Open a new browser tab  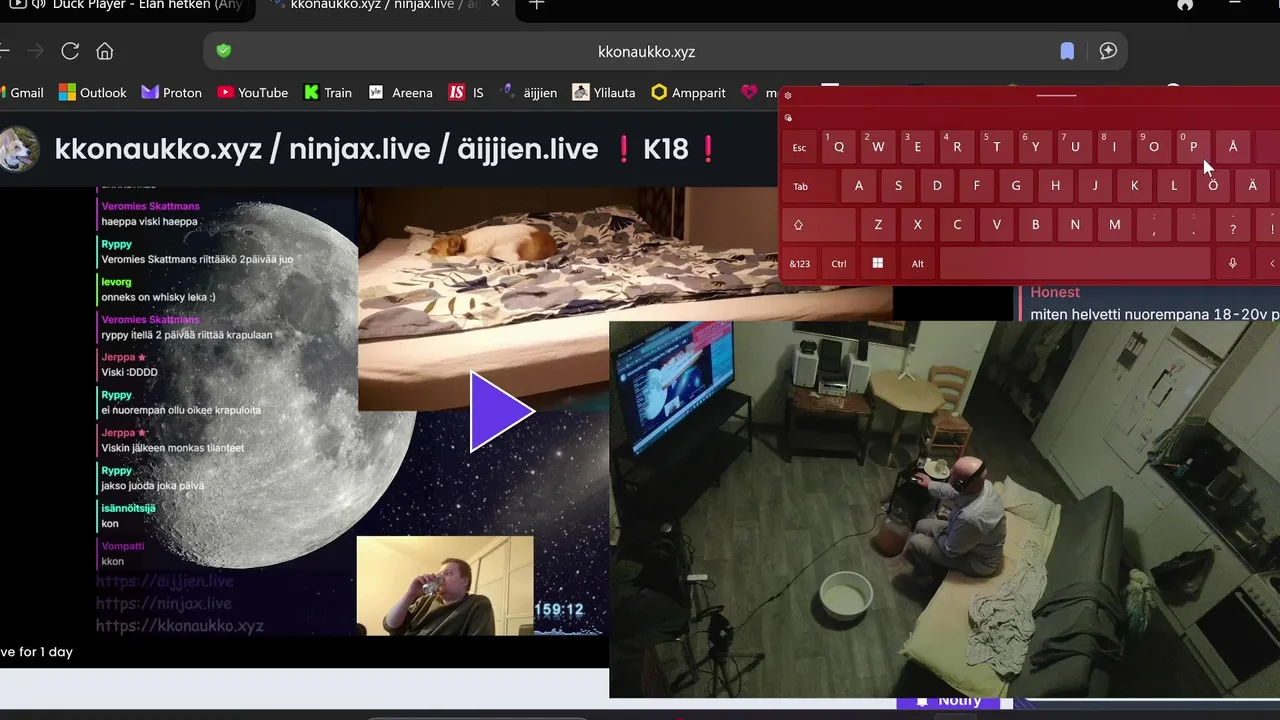pyautogui.click(x=537, y=4)
